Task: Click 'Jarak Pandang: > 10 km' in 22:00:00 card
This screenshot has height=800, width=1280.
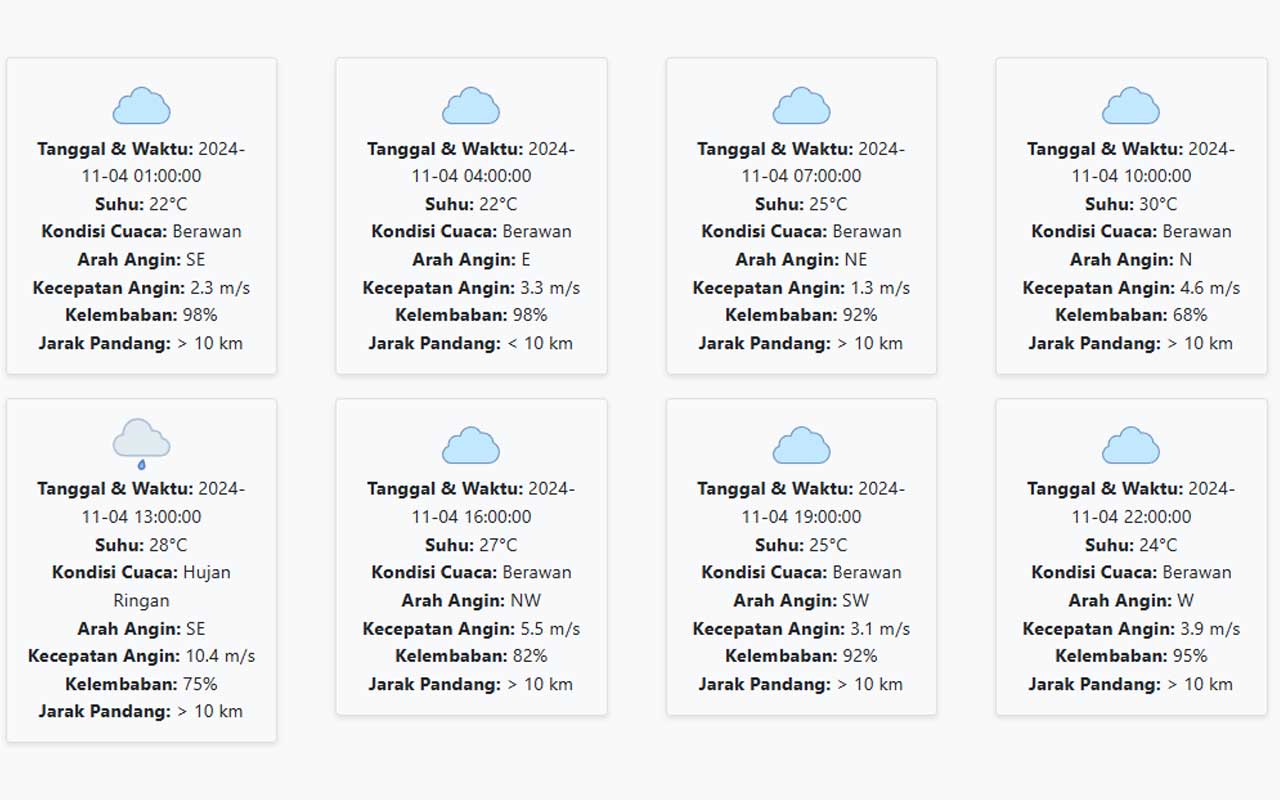Action: click(1131, 685)
